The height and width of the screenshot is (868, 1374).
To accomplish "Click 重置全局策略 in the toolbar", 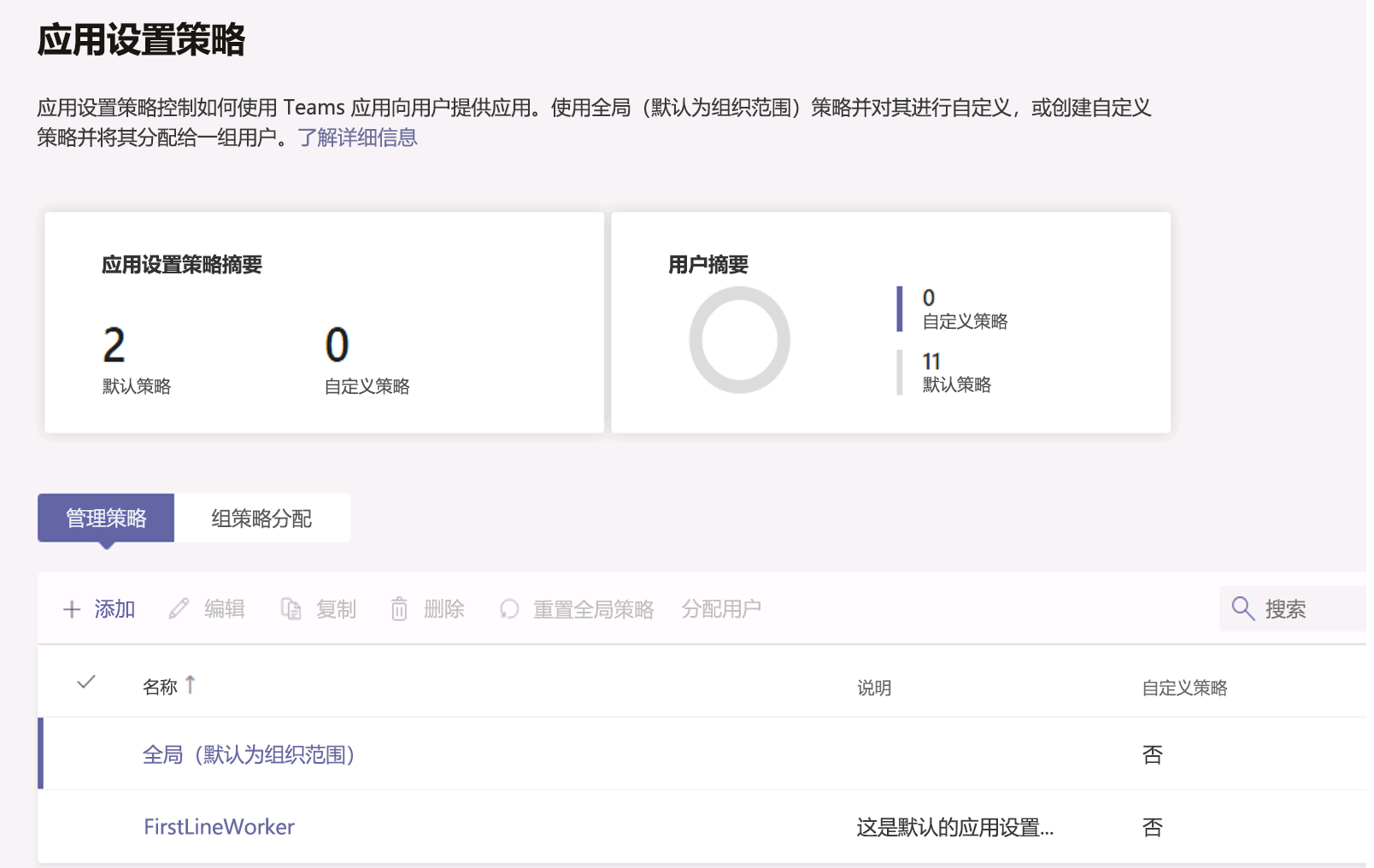I will pyautogui.click(x=577, y=609).
